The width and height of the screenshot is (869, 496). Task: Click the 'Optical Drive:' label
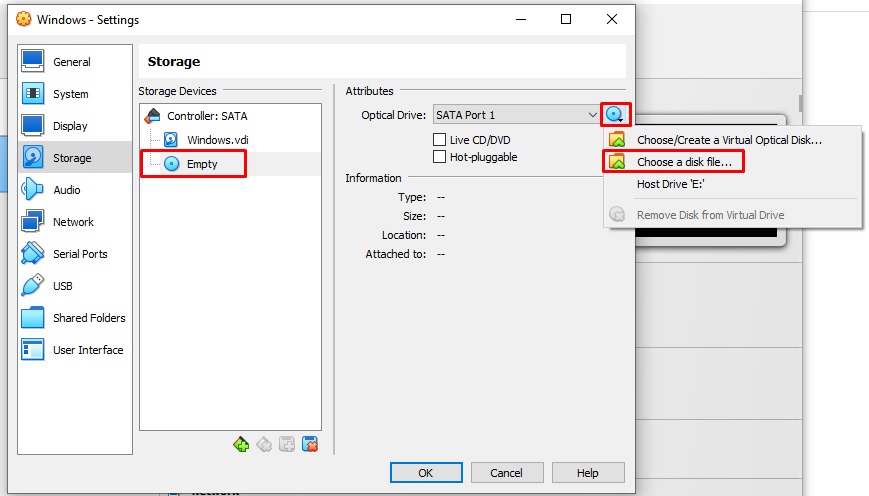coord(393,115)
